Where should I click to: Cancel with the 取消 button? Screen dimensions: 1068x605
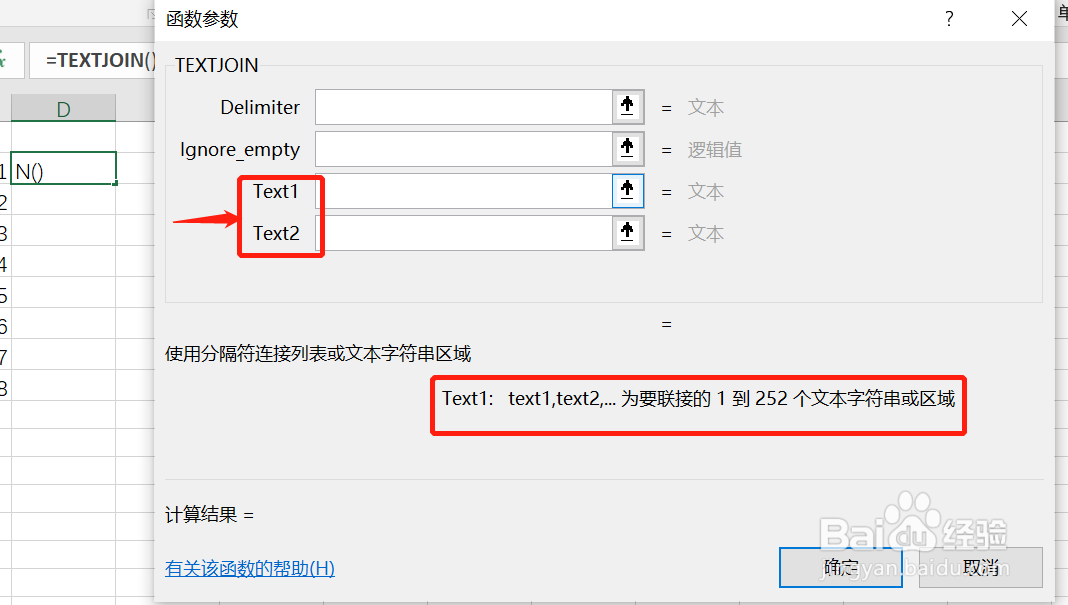tap(981, 567)
